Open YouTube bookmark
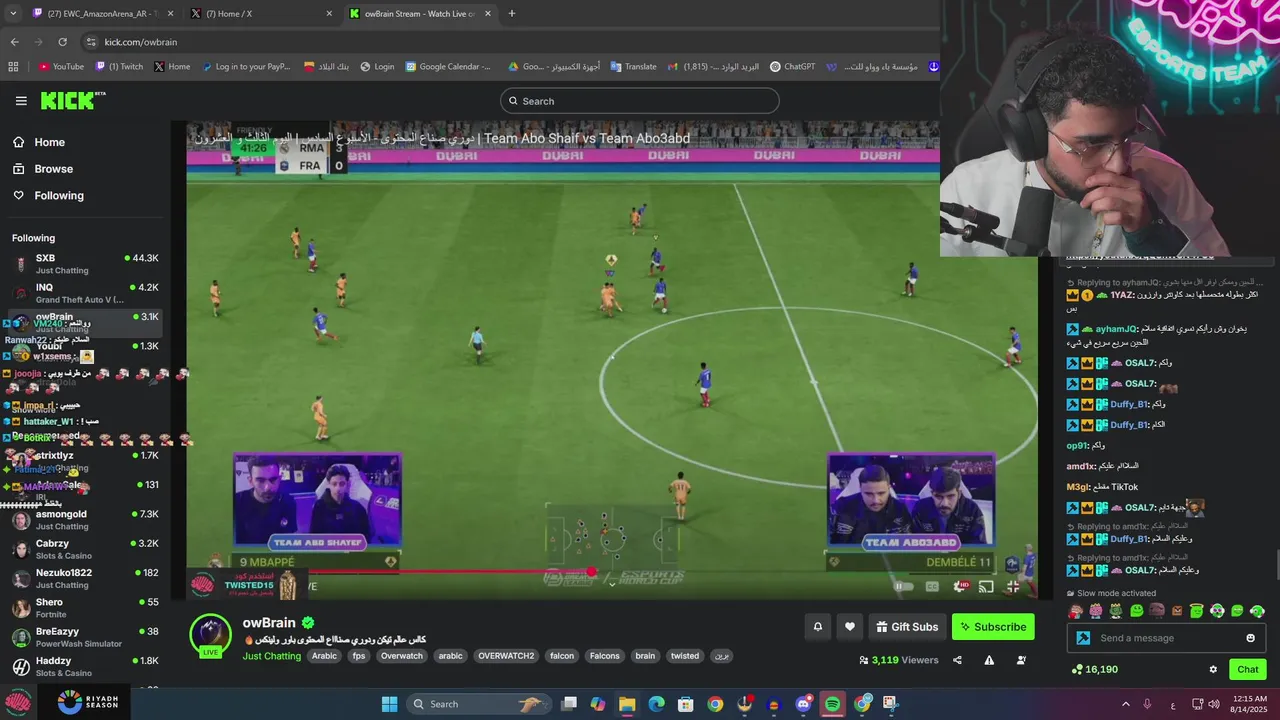 (x=62, y=67)
